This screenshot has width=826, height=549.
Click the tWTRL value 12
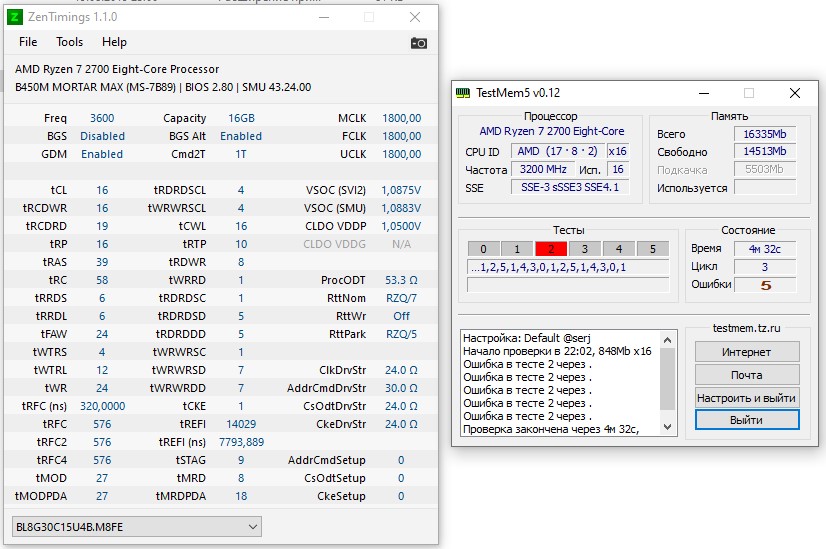click(102, 370)
